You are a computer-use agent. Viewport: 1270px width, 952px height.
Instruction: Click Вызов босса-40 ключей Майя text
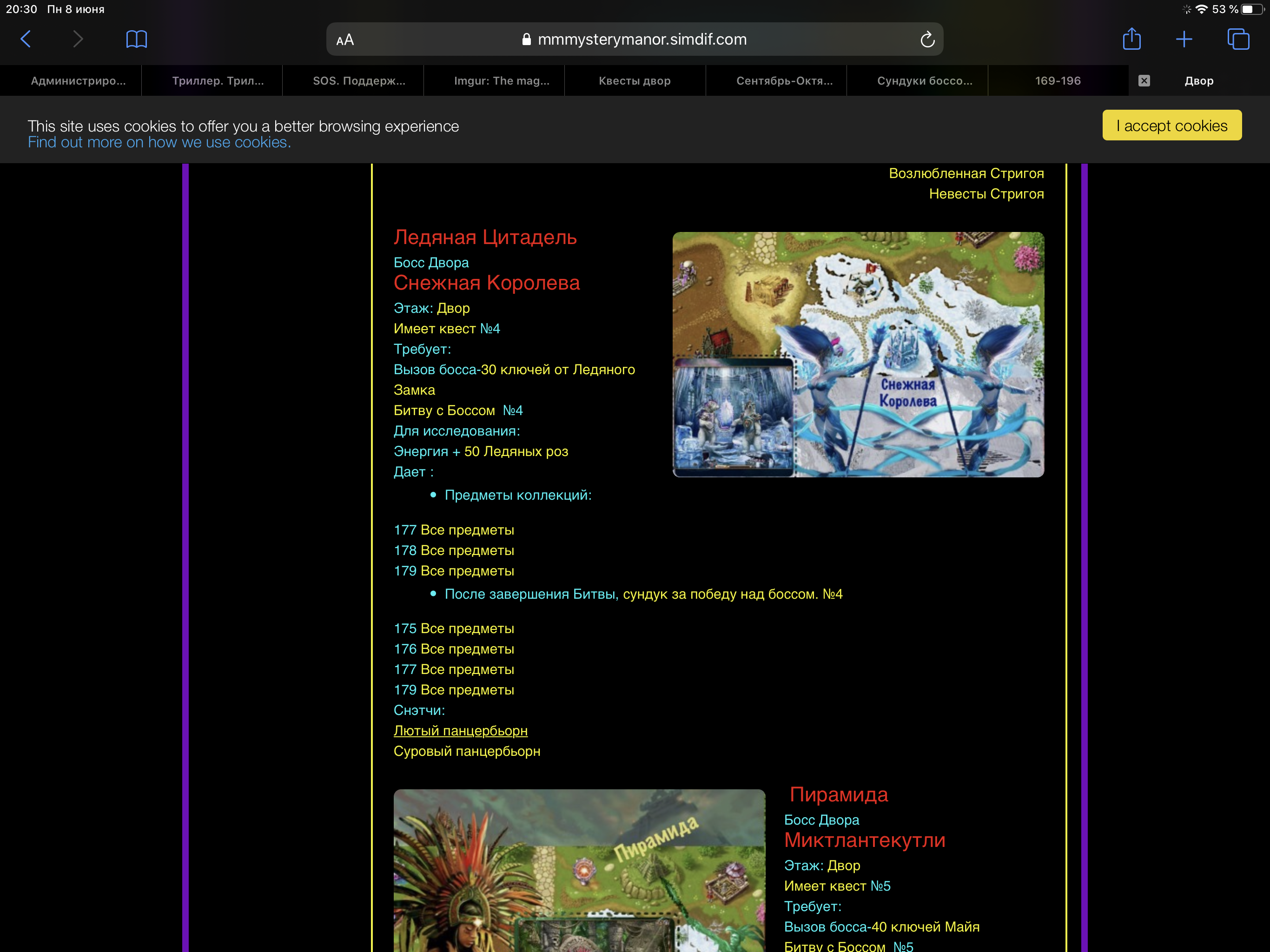click(882, 927)
